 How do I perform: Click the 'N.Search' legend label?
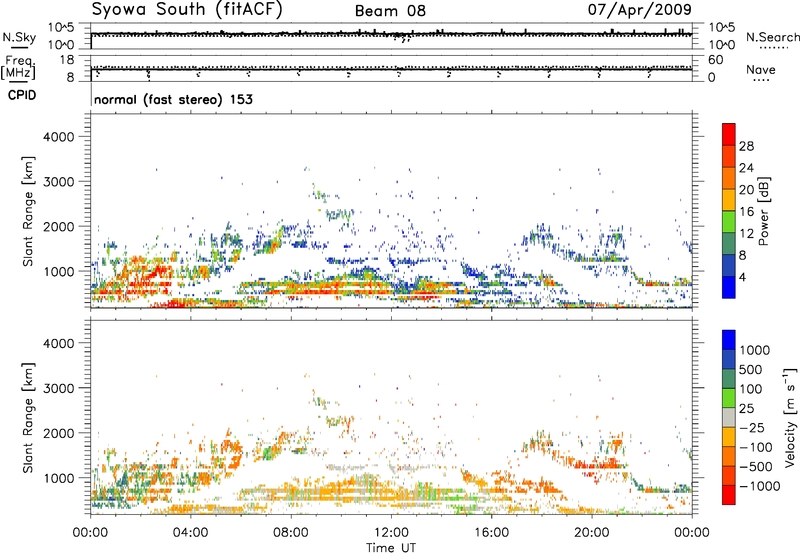tap(772, 37)
